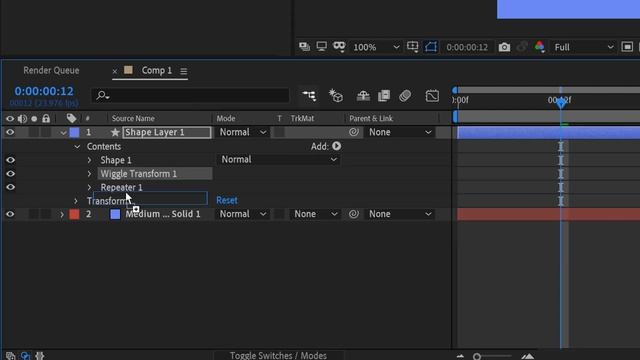Open Parent dropdown for Shape Layer 1

pos(400,132)
